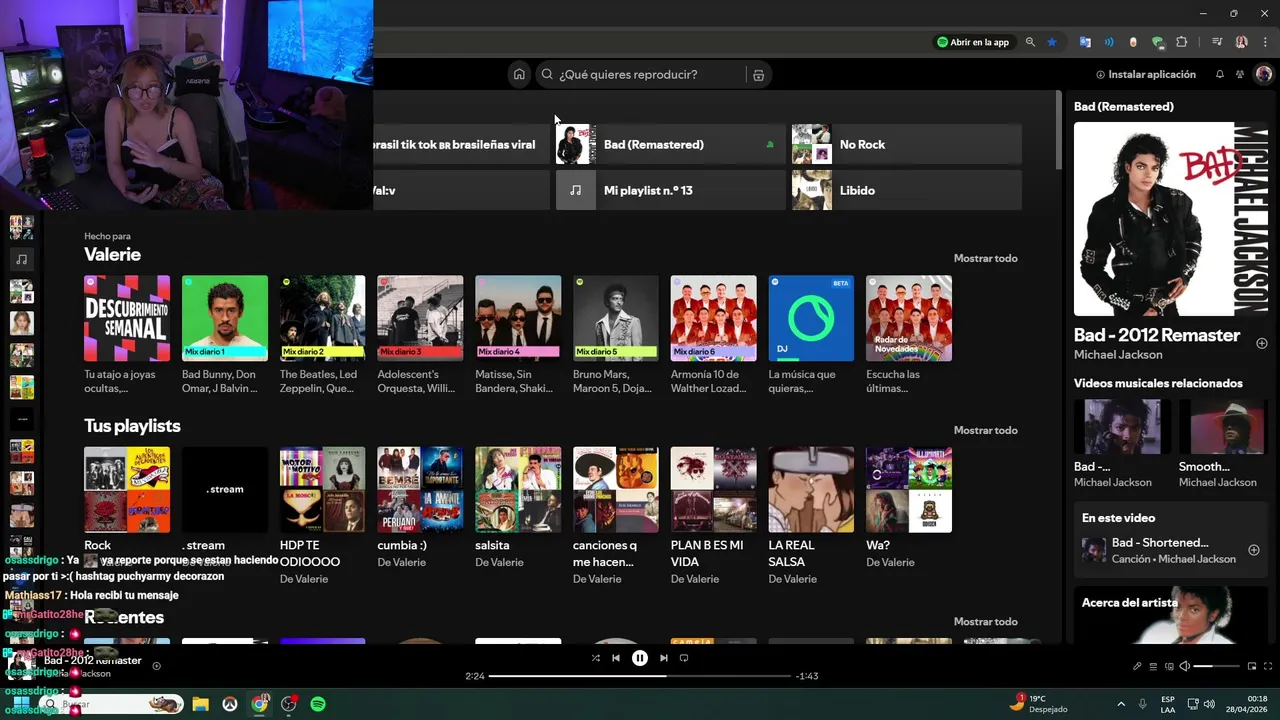Open Descubrimiento Semanal playlist cover
The width and height of the screenshot is (1280, 720).
[x=127, y=318]
